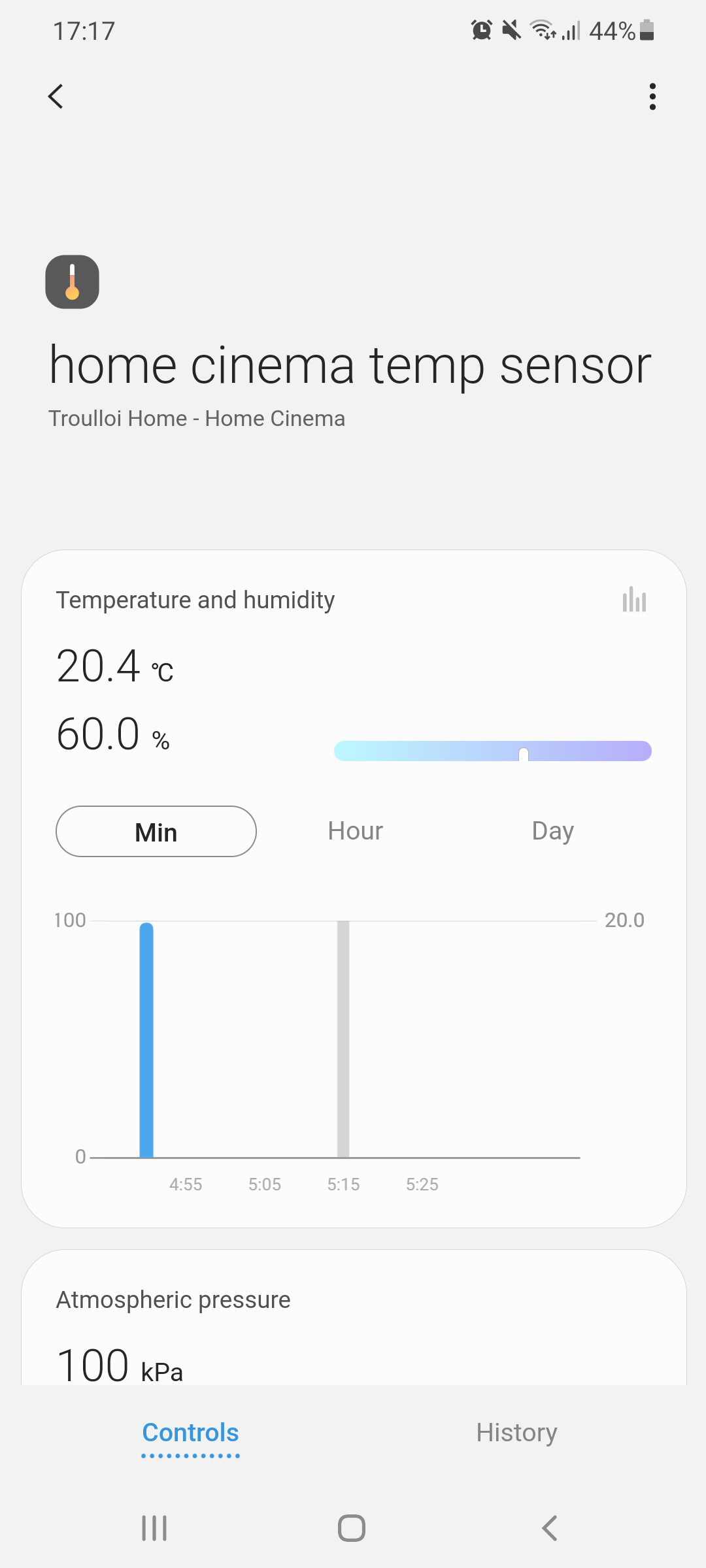Tap the humidity level gradient slider

[492, 751]
